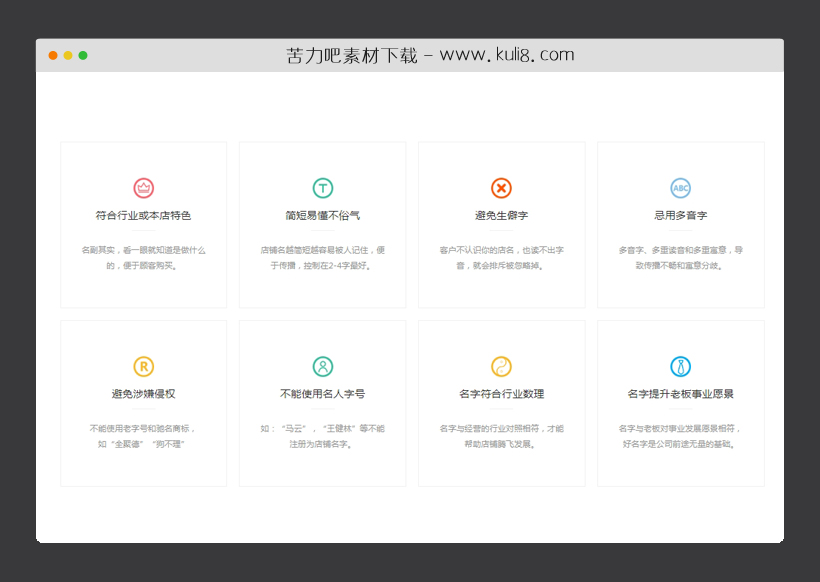The image size is (820, 582).
Task: Select the 名字符合行业数理 title
Action: (x=501, y=393)
